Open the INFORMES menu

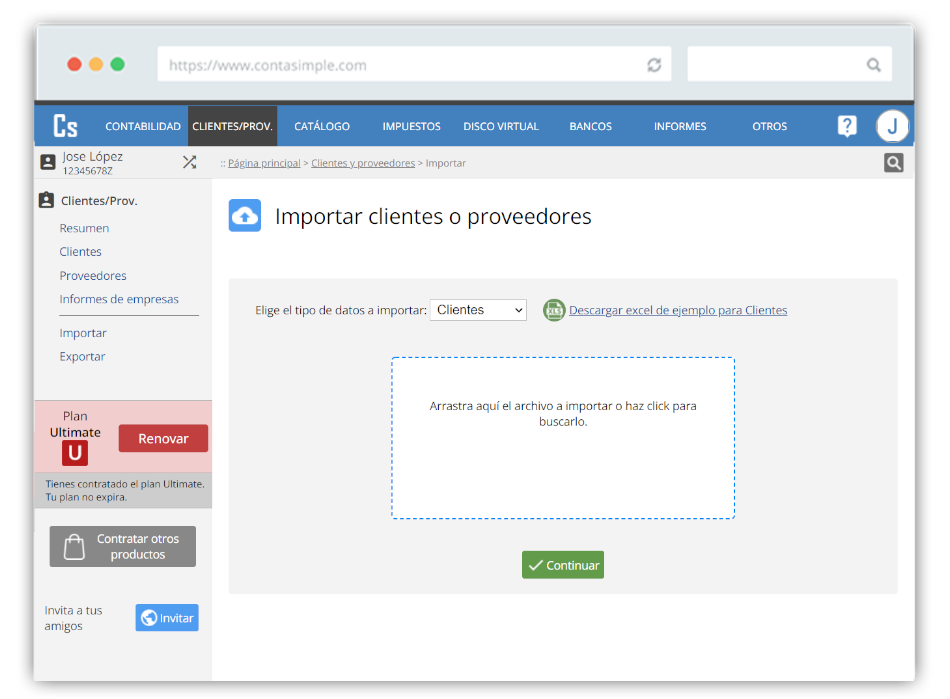pos(680,126)
